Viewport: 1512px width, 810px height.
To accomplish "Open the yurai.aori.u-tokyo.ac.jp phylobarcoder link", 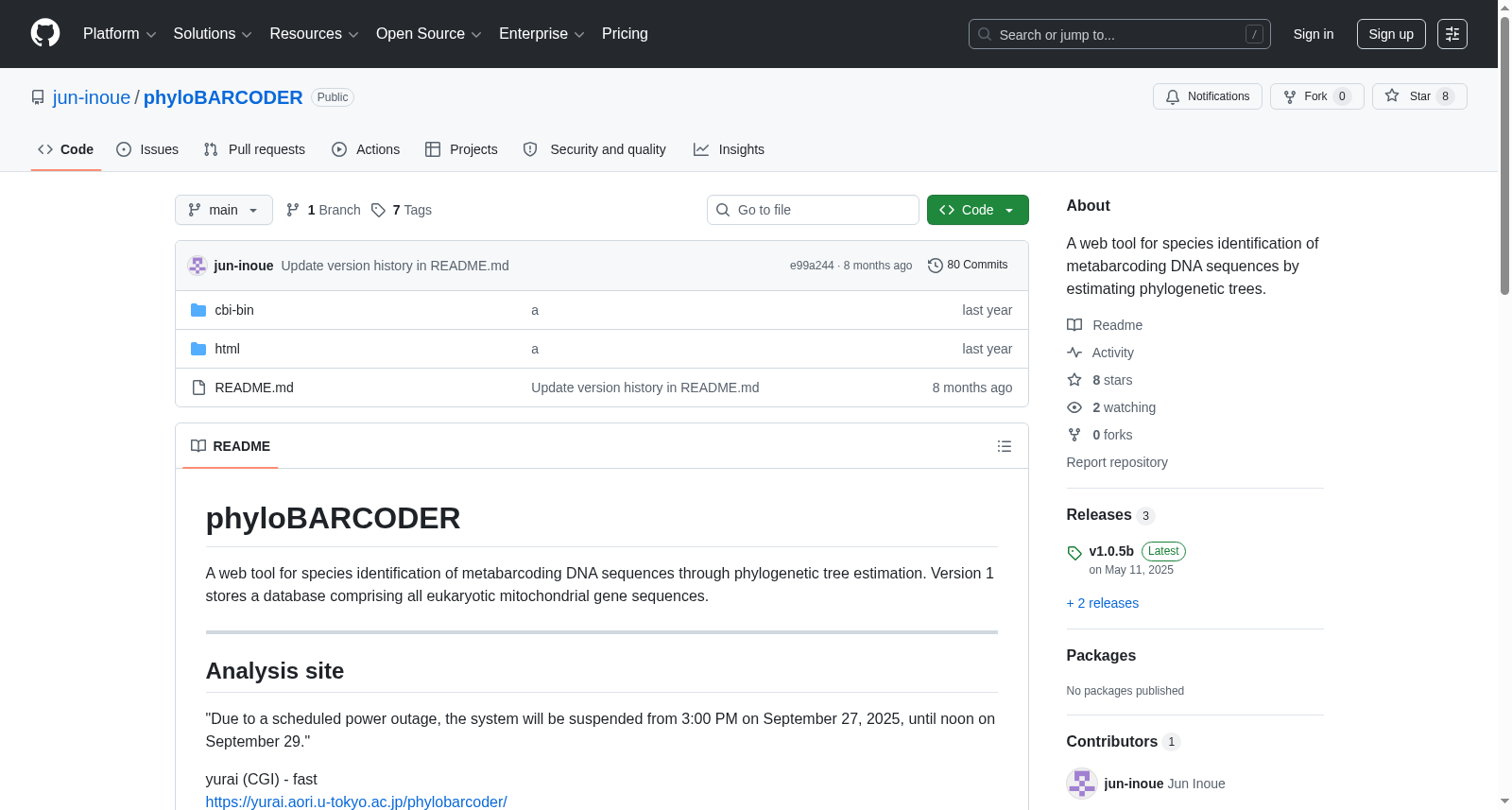I will (356, 801).
